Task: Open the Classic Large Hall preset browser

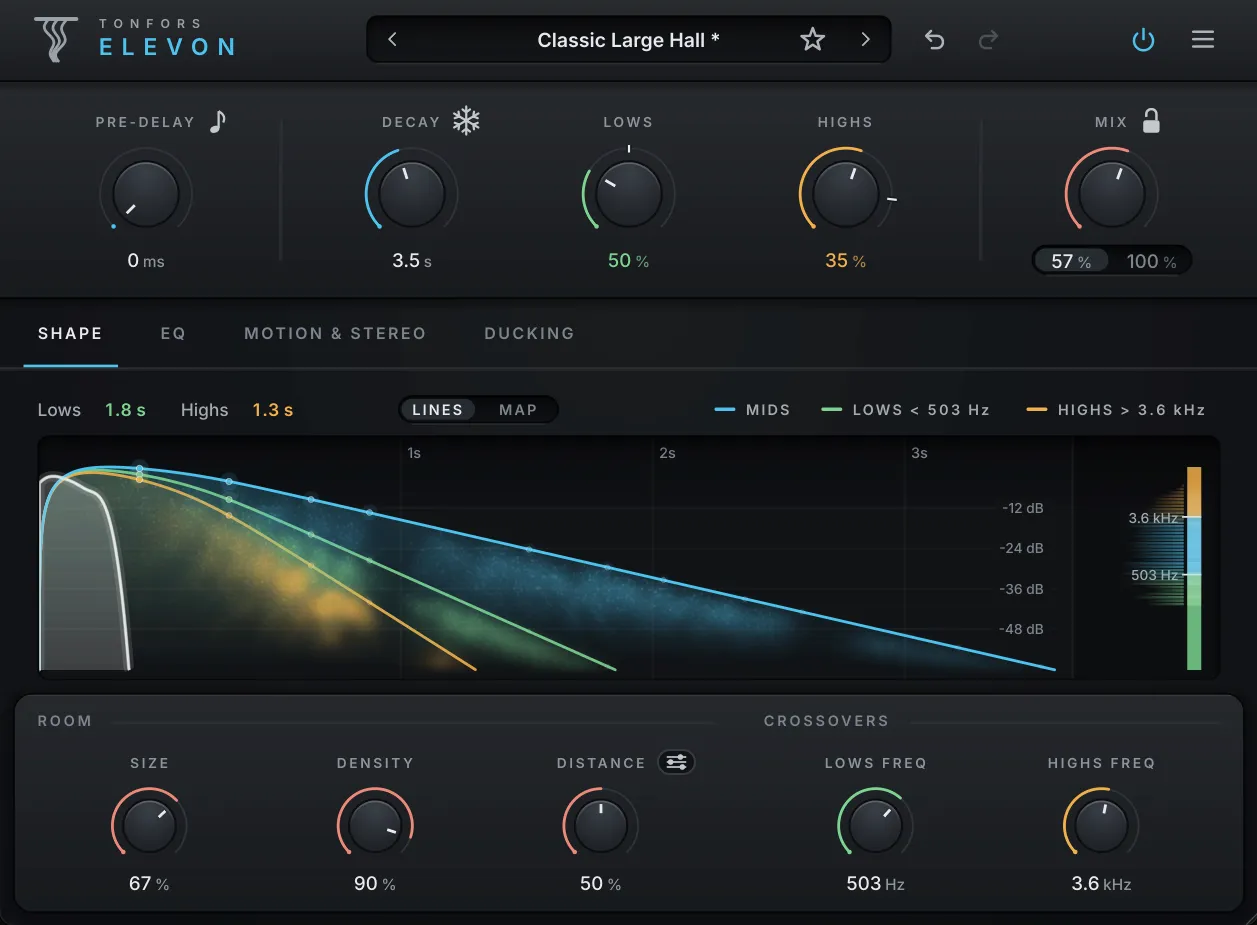Action: click(628, 40)
